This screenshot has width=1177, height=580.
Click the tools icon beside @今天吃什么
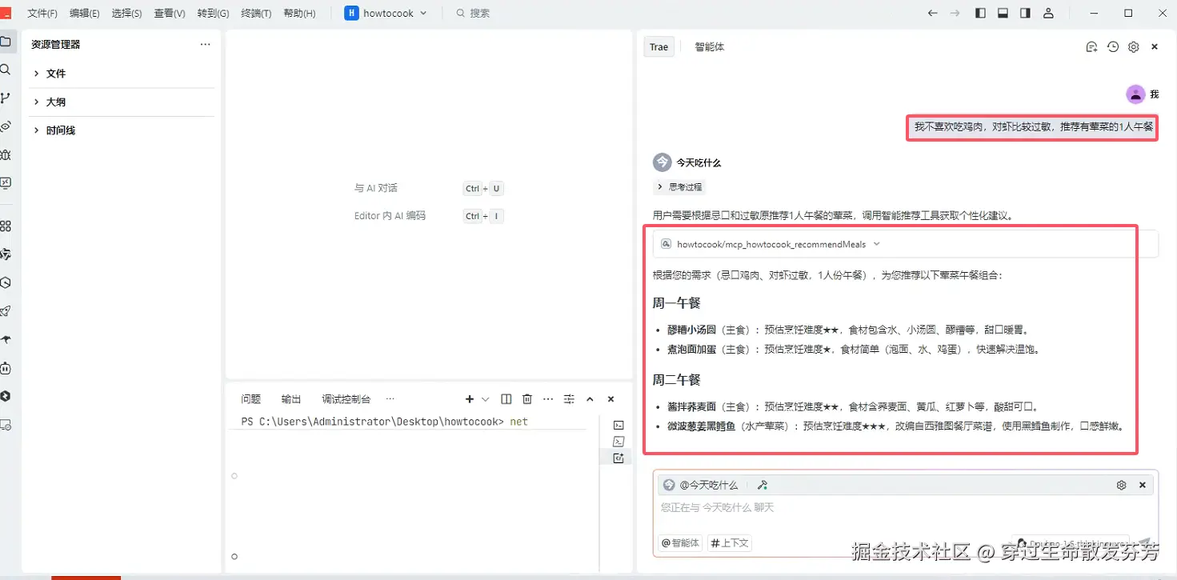click(x=762, y=485)
